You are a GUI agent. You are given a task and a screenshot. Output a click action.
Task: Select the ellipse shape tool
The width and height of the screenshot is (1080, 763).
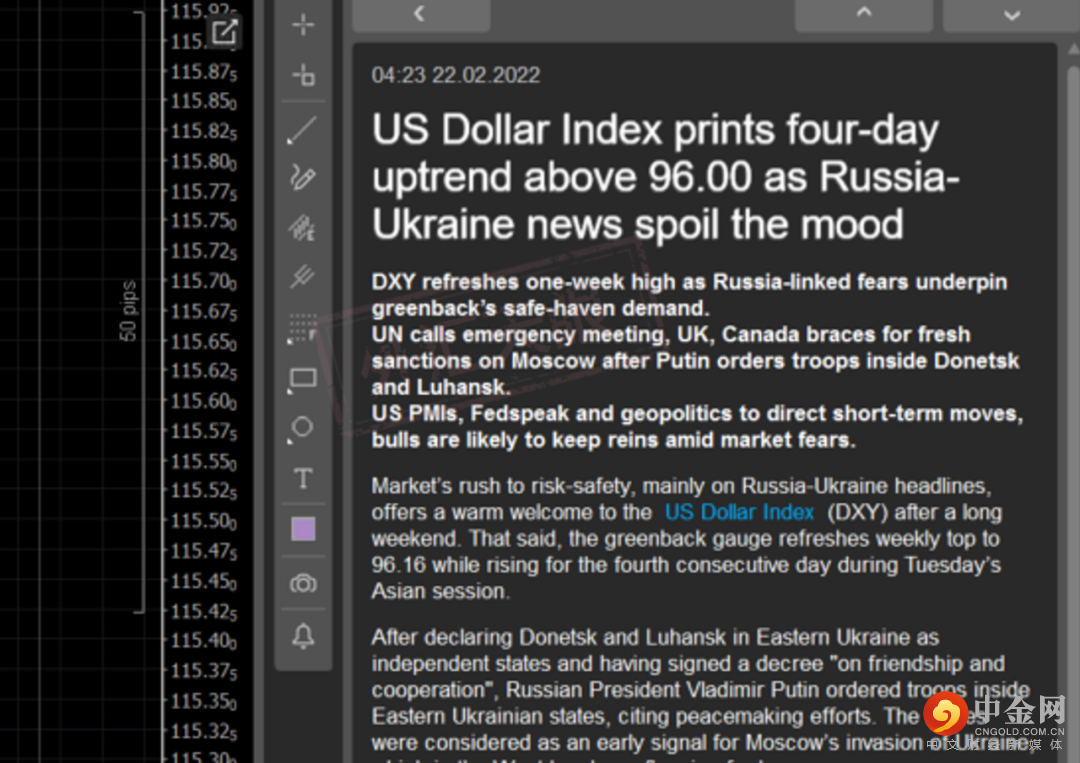[x=303, y=428]
